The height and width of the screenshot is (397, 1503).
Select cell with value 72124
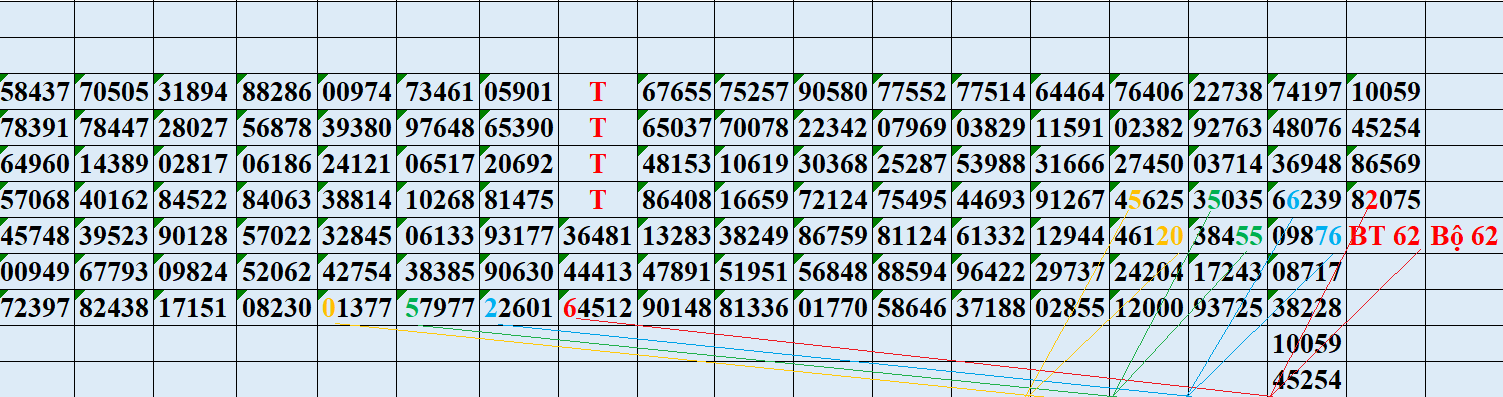click(833, 200)
